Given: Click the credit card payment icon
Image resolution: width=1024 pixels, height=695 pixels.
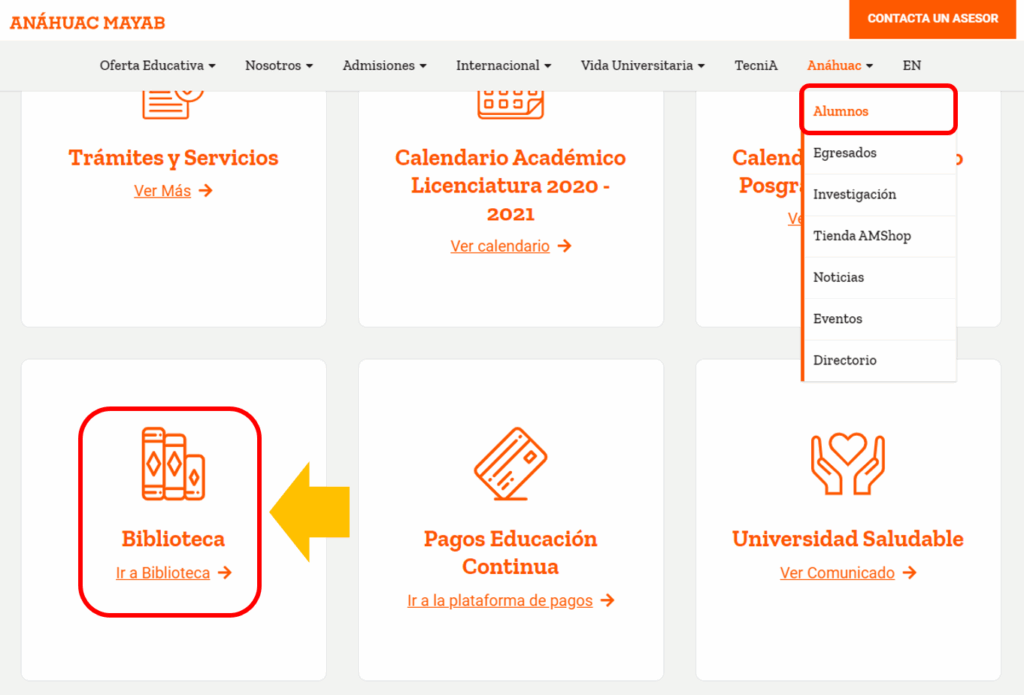Looking at the screenshot, I should 511,463.
